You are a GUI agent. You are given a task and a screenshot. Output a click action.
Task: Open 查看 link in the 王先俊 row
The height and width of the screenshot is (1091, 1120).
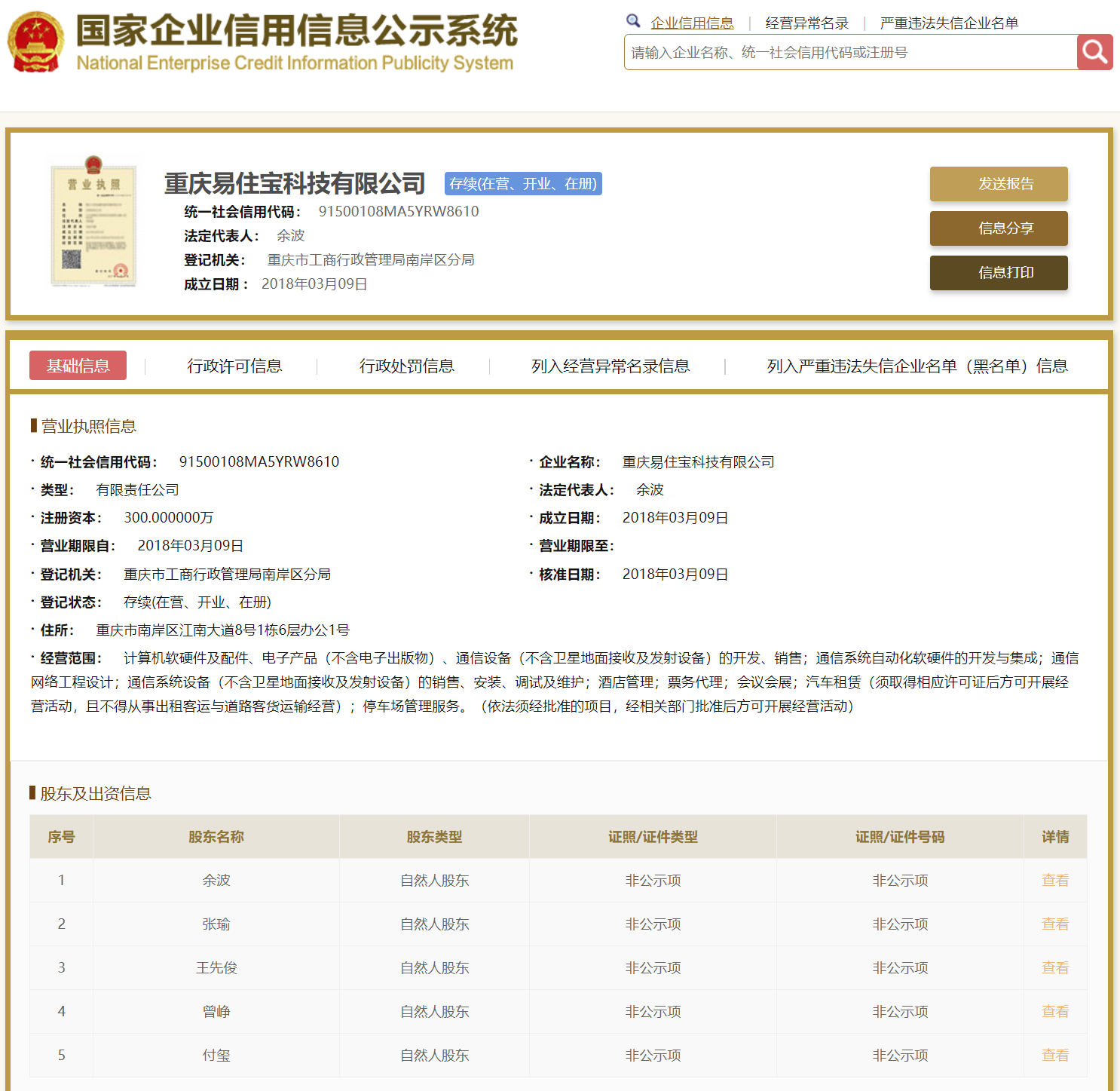click(1054, 967)
